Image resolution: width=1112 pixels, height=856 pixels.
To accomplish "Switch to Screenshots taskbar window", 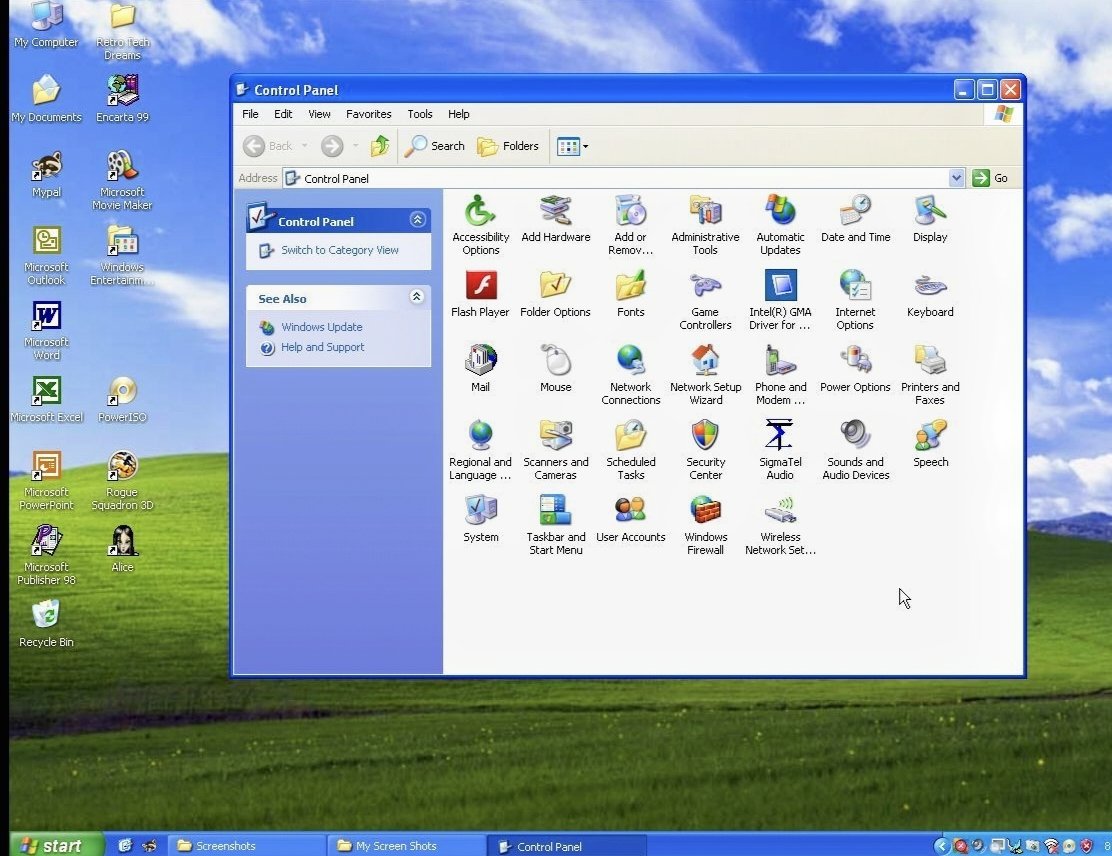I will tap(247, 845).
